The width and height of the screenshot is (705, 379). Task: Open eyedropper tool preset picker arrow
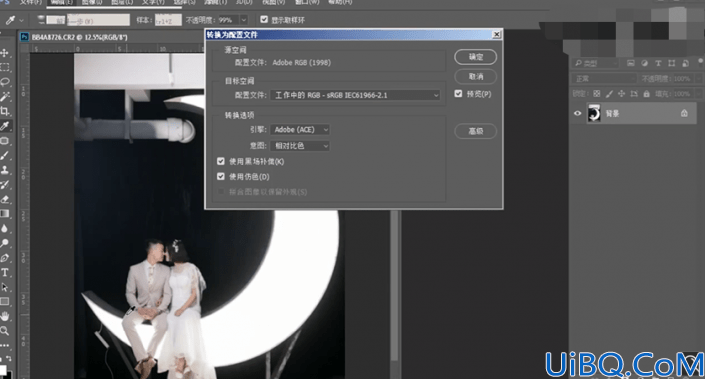click(x=21, y=20)
